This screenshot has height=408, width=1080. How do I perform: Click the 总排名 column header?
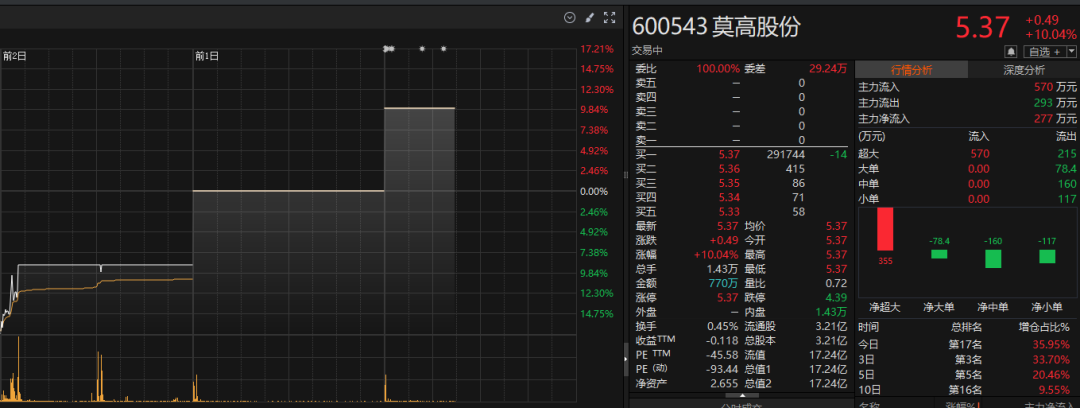(x=967, y=327)
